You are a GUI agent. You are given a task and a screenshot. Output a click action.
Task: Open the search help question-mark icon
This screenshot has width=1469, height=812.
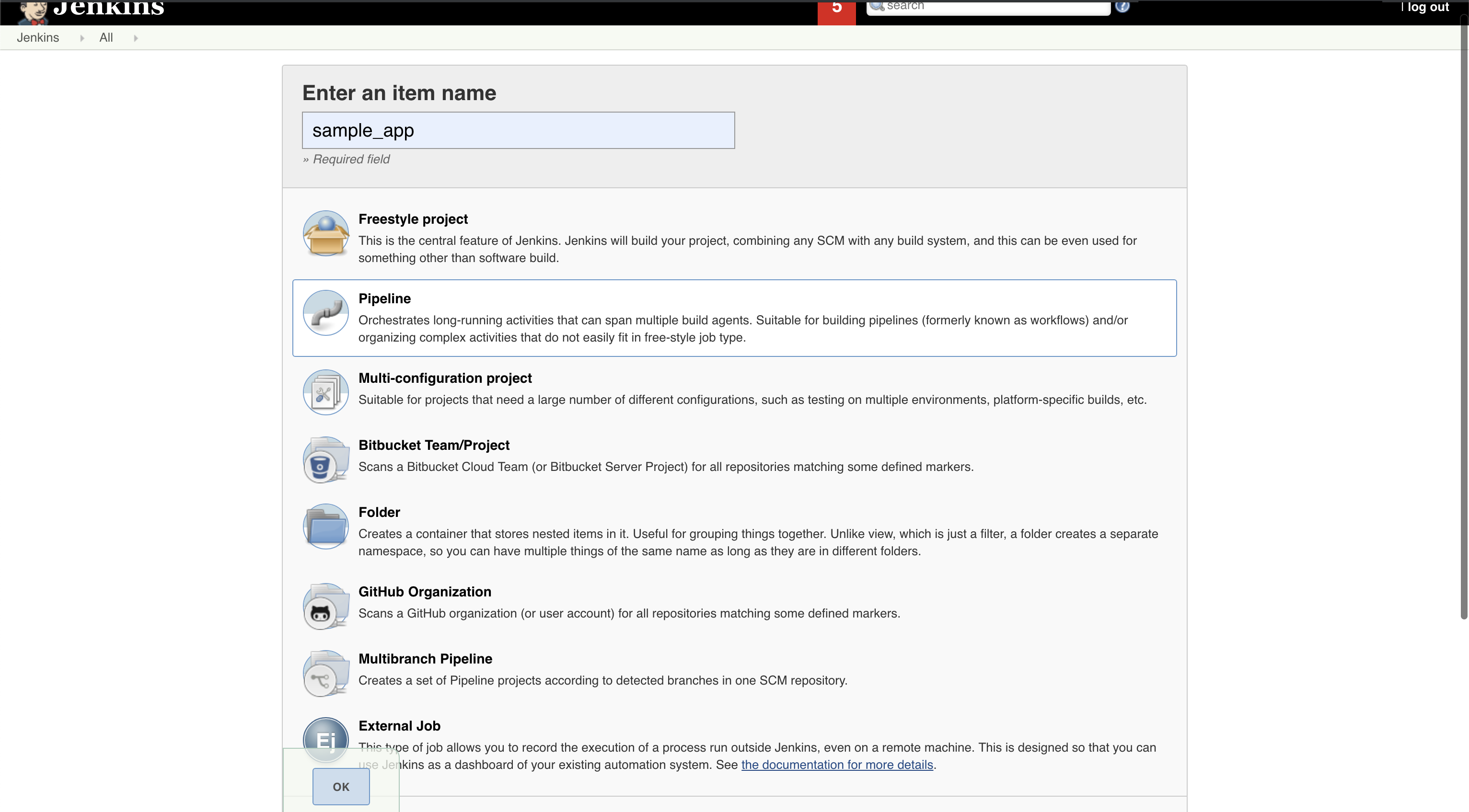(1122, 6)
